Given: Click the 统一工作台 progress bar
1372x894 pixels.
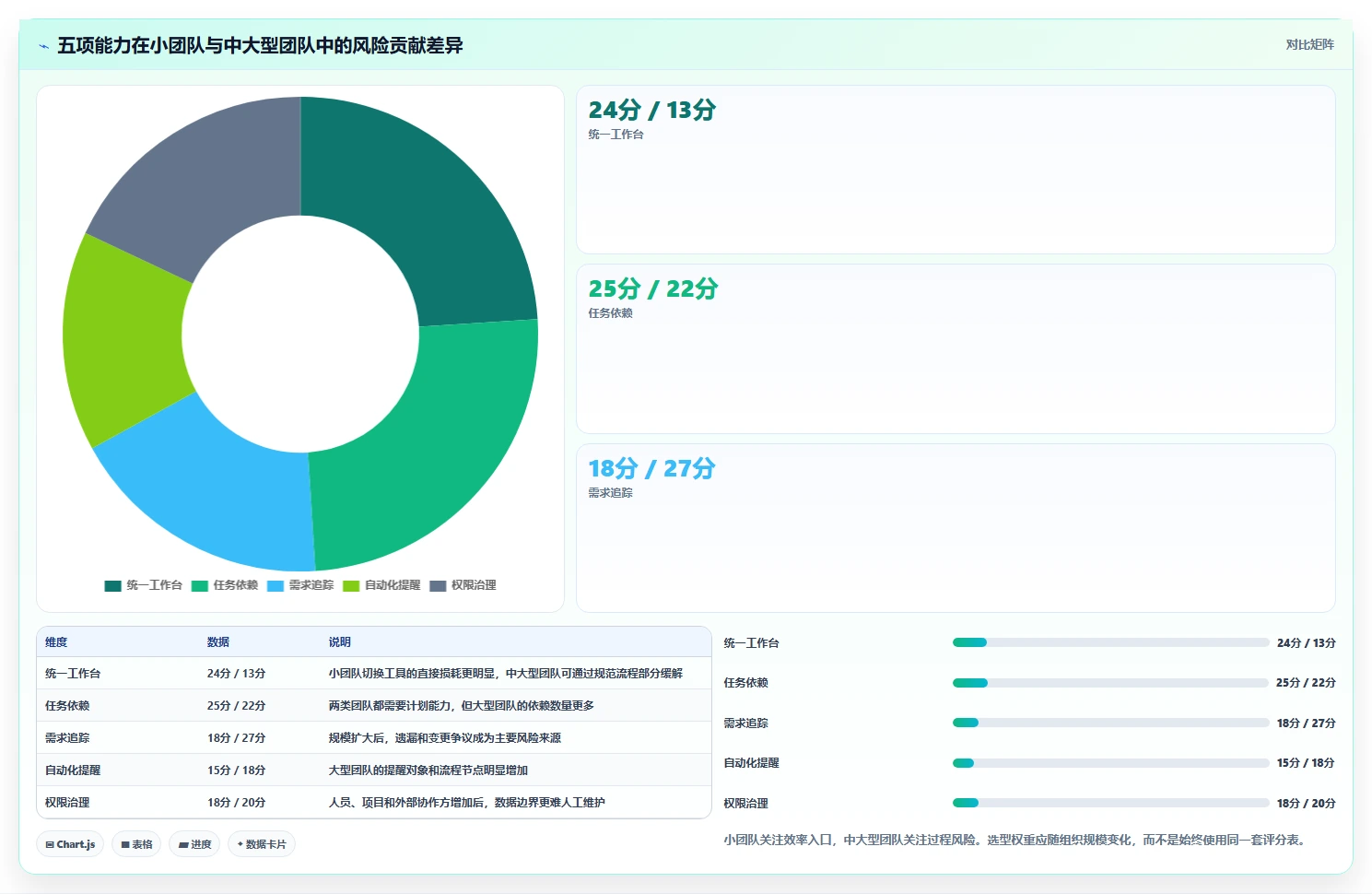Looking at the screenshot, I should pyautogui.click(x=1110, y=642).
